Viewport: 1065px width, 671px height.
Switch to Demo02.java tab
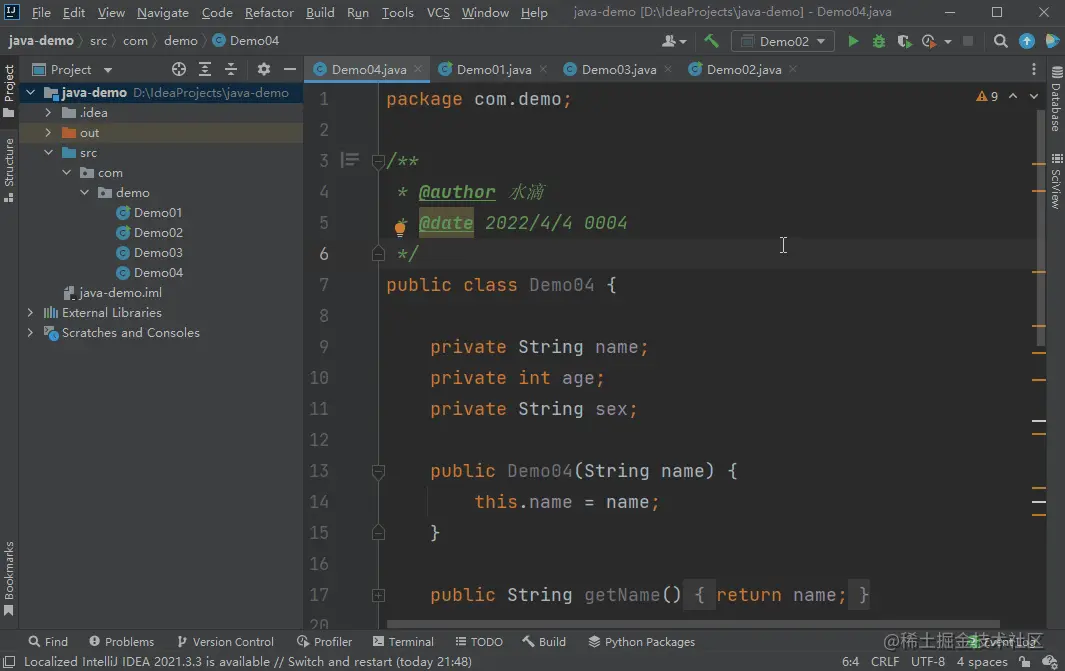[x=743, y=69]
